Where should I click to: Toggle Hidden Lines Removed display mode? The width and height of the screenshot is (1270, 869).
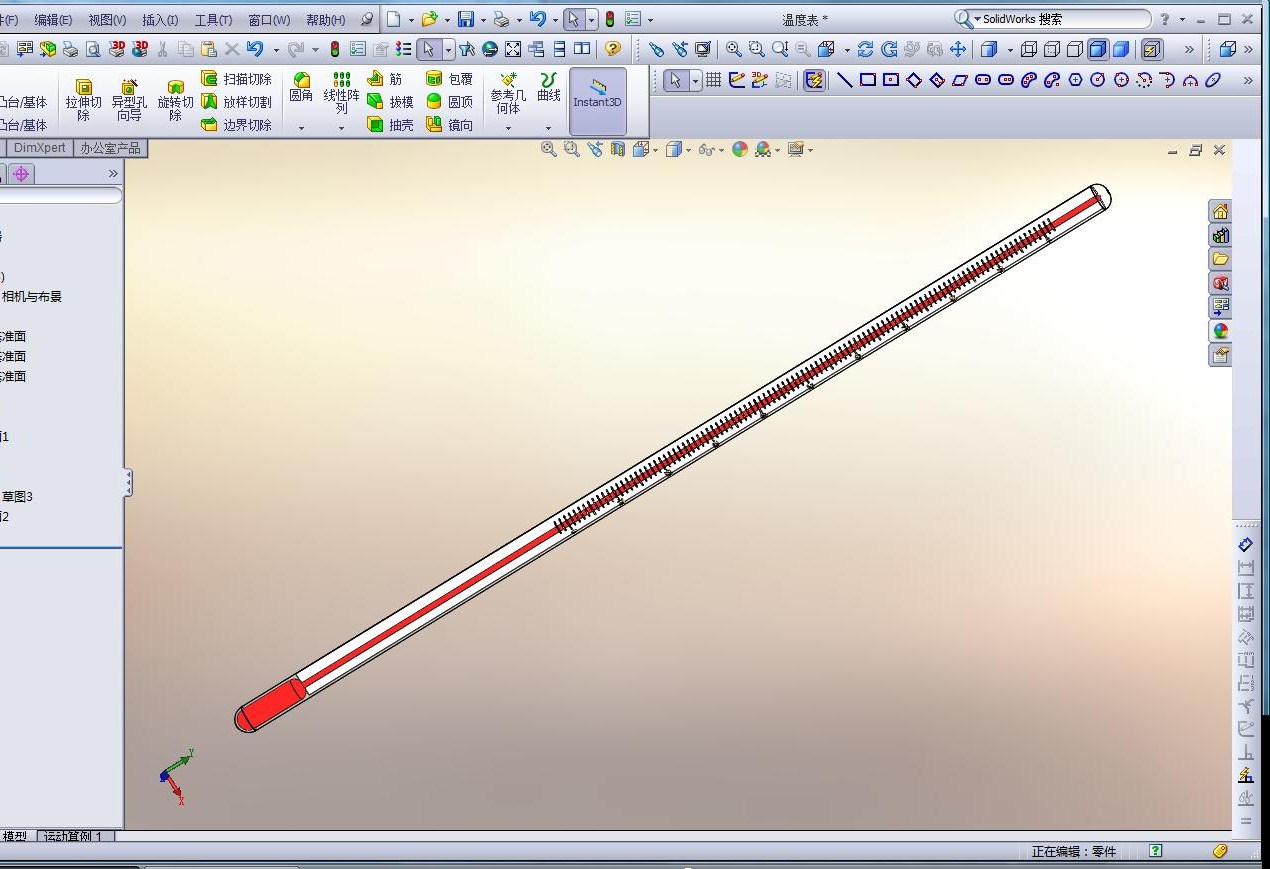coord(1075,49)
